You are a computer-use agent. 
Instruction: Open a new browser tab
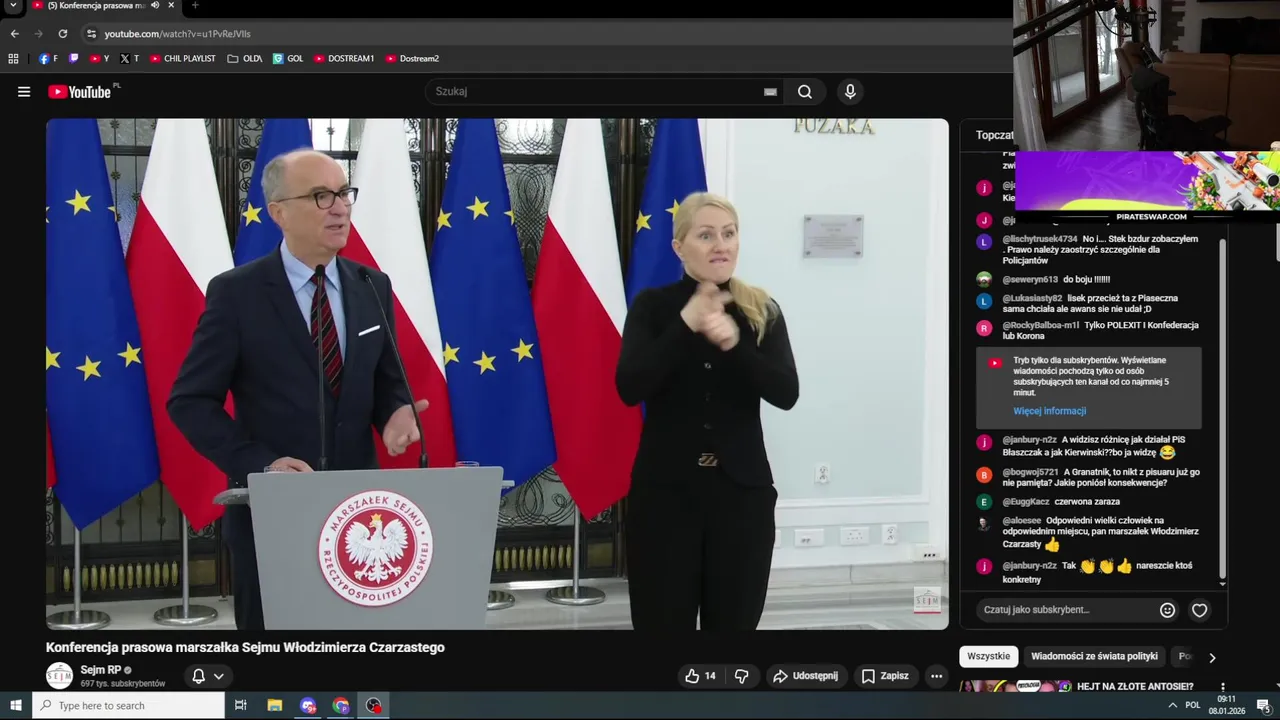click(195, 6)
